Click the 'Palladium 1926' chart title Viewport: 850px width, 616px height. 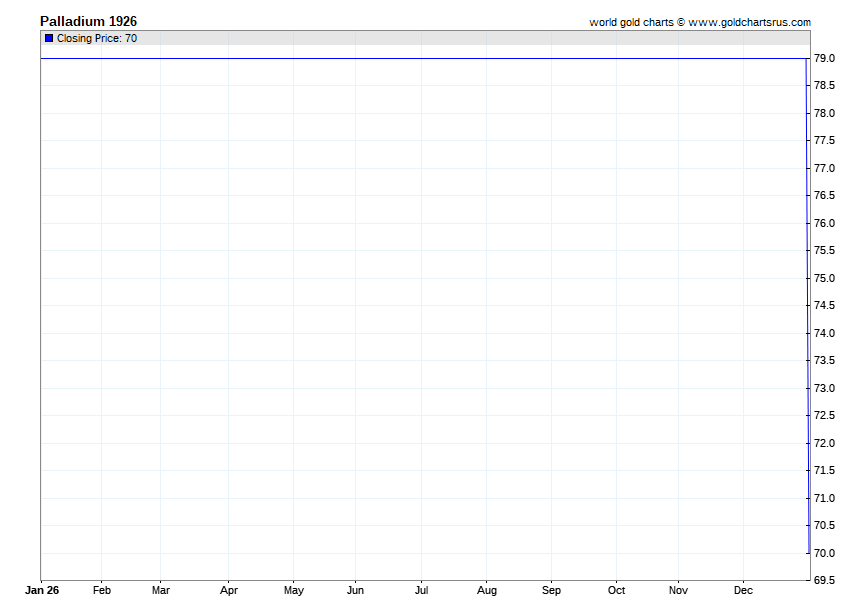pos(88,21)
